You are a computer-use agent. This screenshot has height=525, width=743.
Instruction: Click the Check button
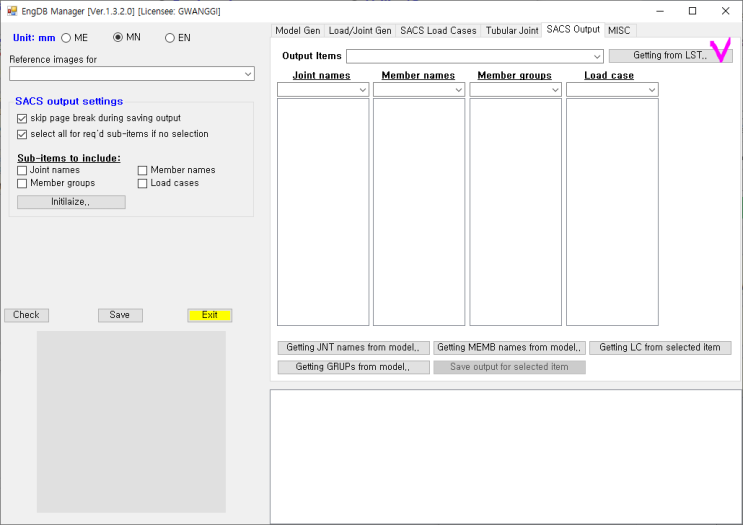27,315
